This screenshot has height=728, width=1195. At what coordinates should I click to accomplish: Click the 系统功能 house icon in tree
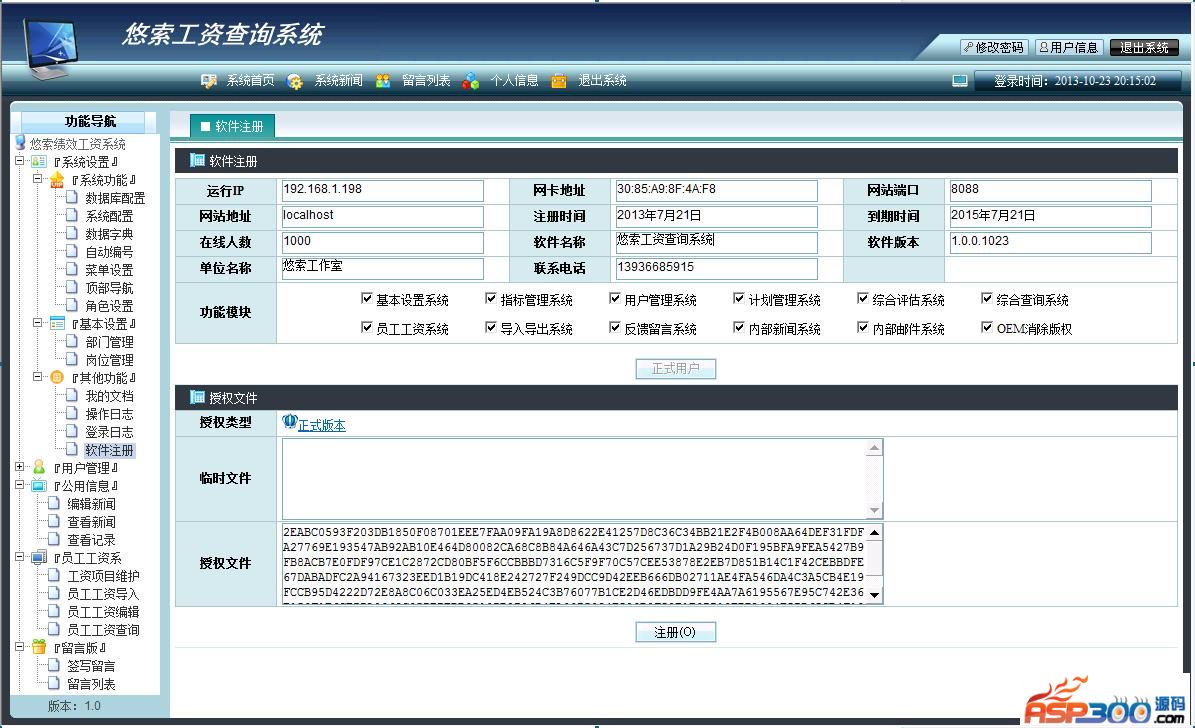pos(57,180)
